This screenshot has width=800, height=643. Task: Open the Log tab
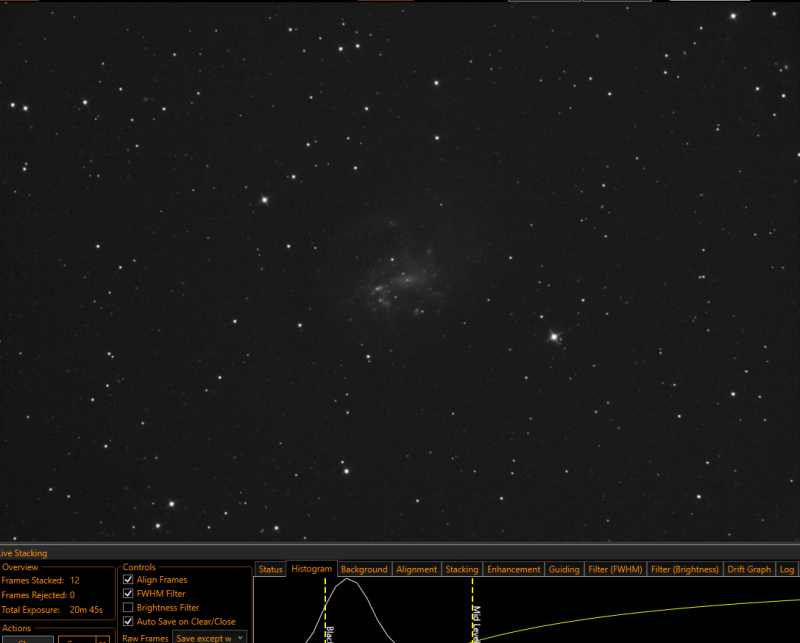pyautogui.click(x=786, y=569)
